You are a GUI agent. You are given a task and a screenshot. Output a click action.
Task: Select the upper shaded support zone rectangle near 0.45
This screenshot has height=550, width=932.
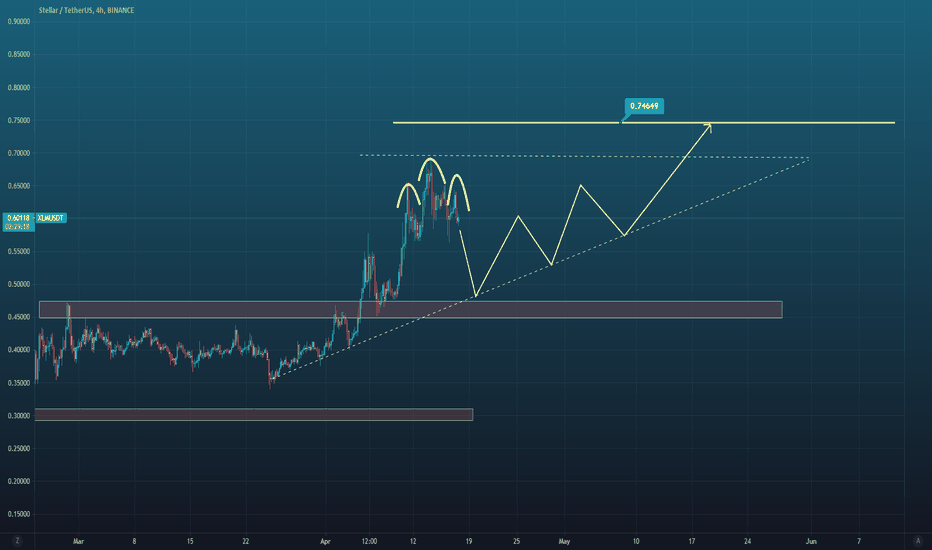(411, 310)
